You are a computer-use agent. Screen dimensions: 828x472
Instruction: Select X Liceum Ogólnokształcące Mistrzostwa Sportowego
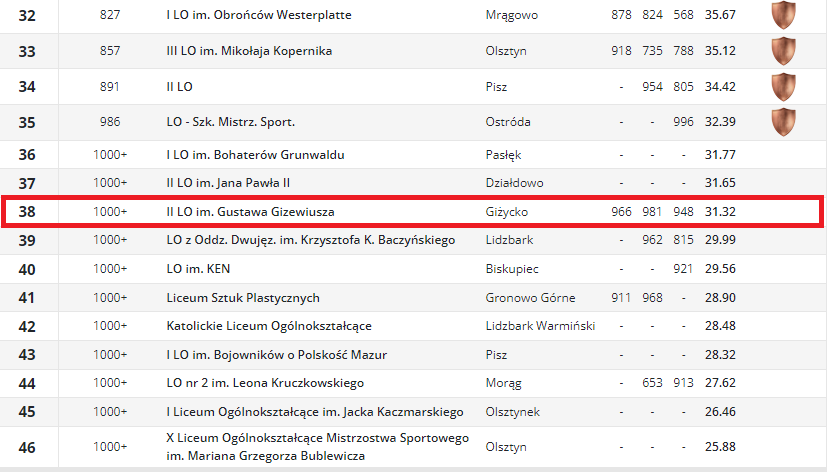317,447
